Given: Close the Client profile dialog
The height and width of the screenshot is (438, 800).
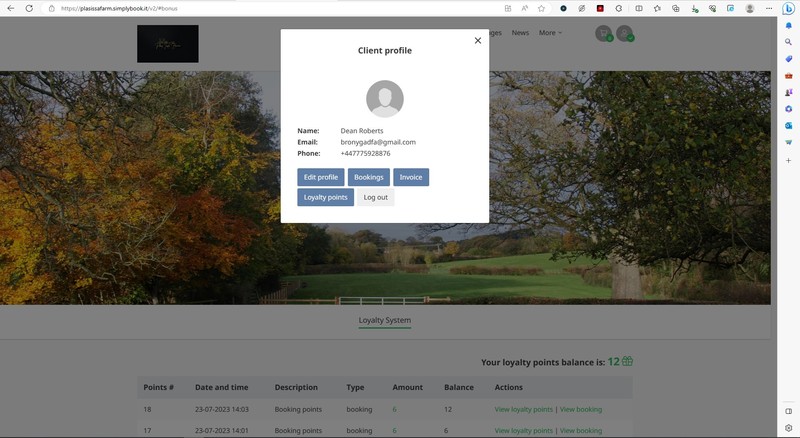Looking at the screenshot, I should 478,40.
